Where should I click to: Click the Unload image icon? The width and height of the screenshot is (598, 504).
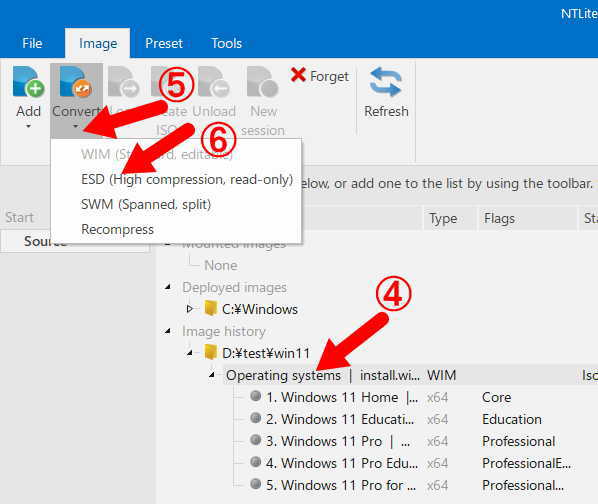point(214,82)
